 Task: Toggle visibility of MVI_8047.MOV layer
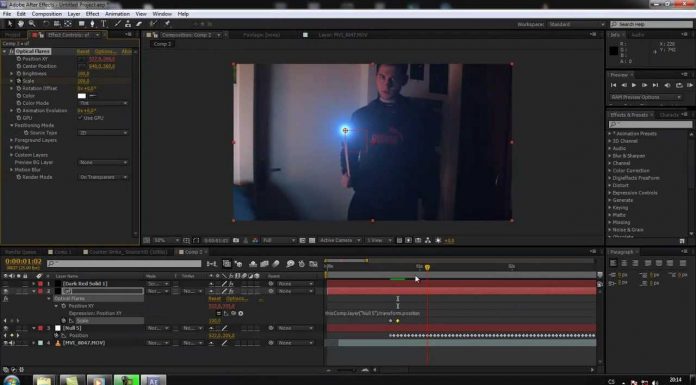point(6,343)
